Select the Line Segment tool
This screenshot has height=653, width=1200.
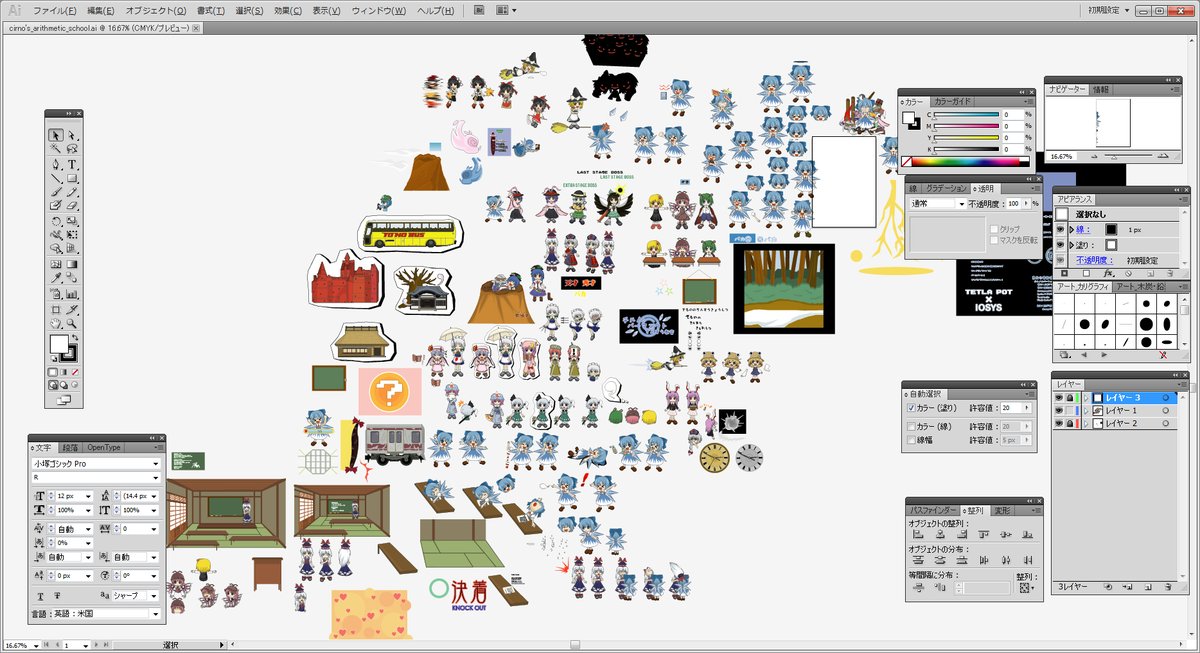tap(56, 178)
